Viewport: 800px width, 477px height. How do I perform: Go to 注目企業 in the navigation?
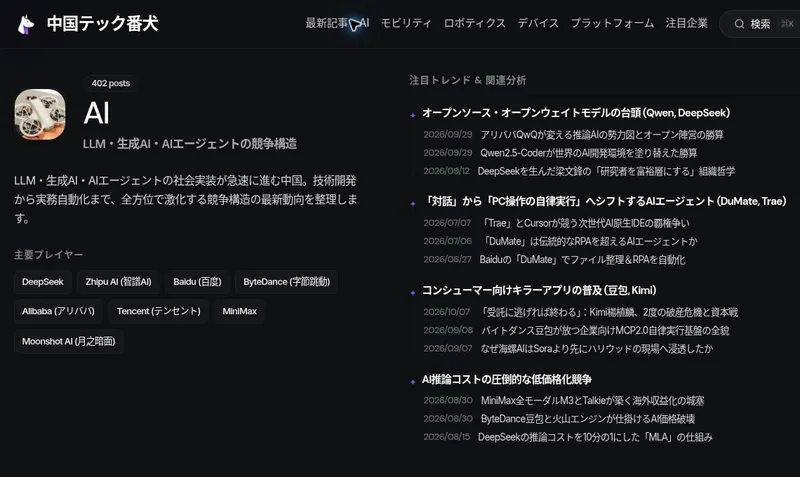(x=687, y=23)
